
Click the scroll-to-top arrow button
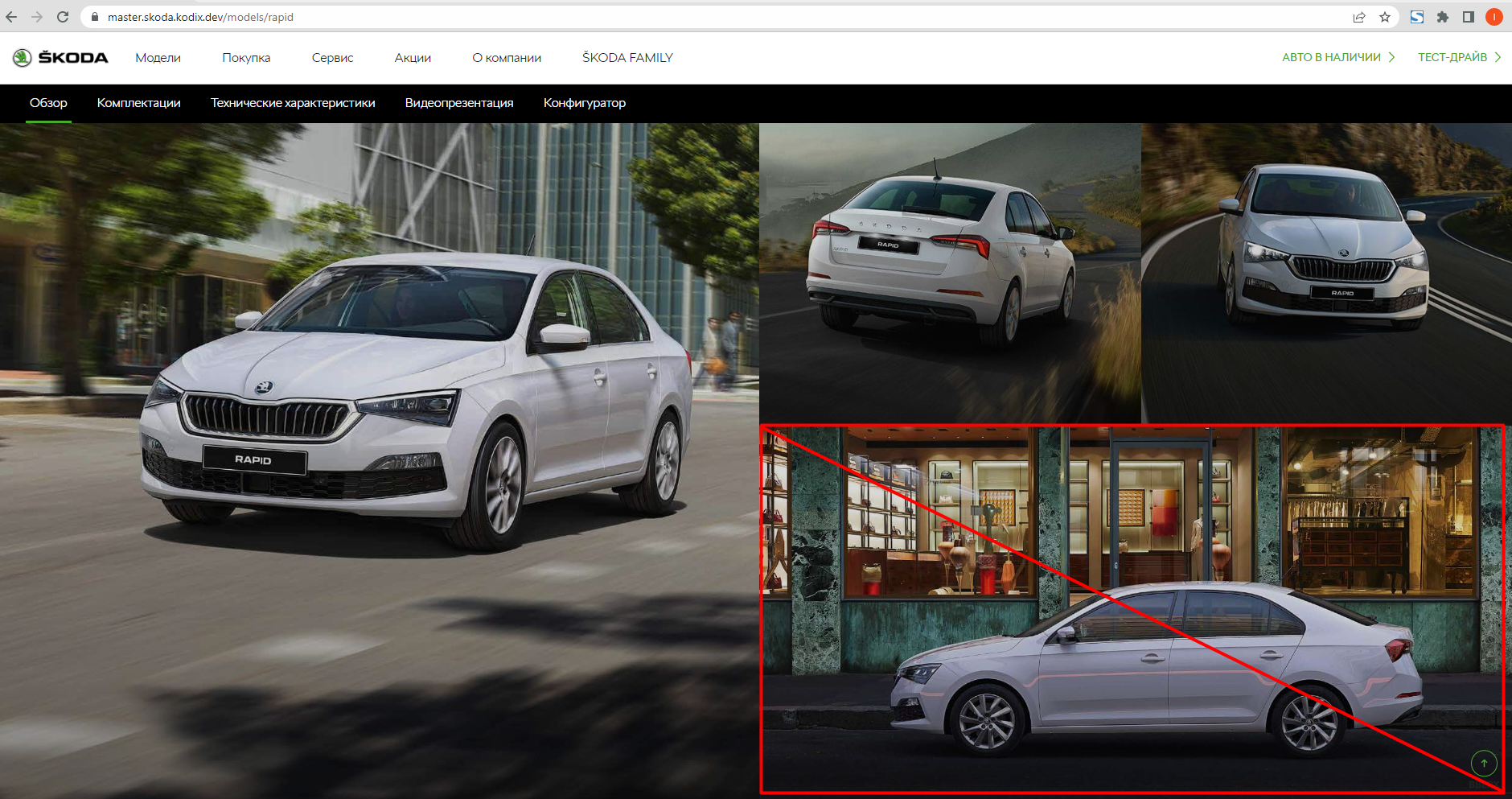pos(1484,763)
